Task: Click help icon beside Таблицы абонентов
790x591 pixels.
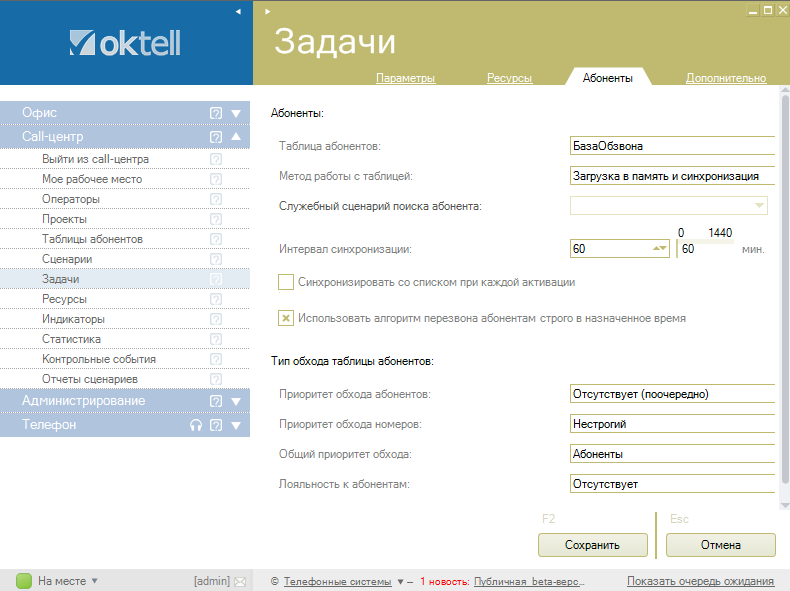Action: tap(216, 239)
